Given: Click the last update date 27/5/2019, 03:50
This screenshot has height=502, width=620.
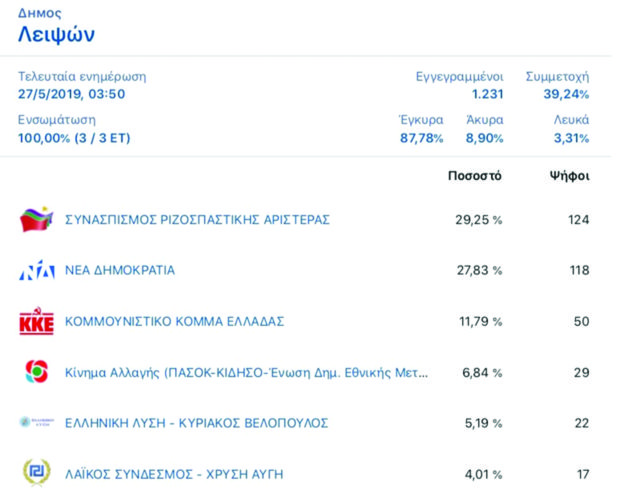Looking at the screenshot, I should 72,94.
